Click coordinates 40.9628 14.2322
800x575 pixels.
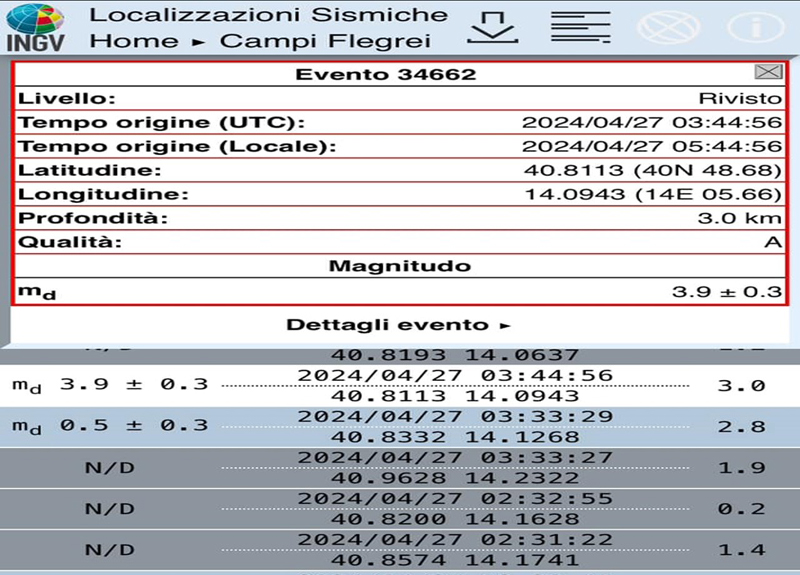(455, 478)
